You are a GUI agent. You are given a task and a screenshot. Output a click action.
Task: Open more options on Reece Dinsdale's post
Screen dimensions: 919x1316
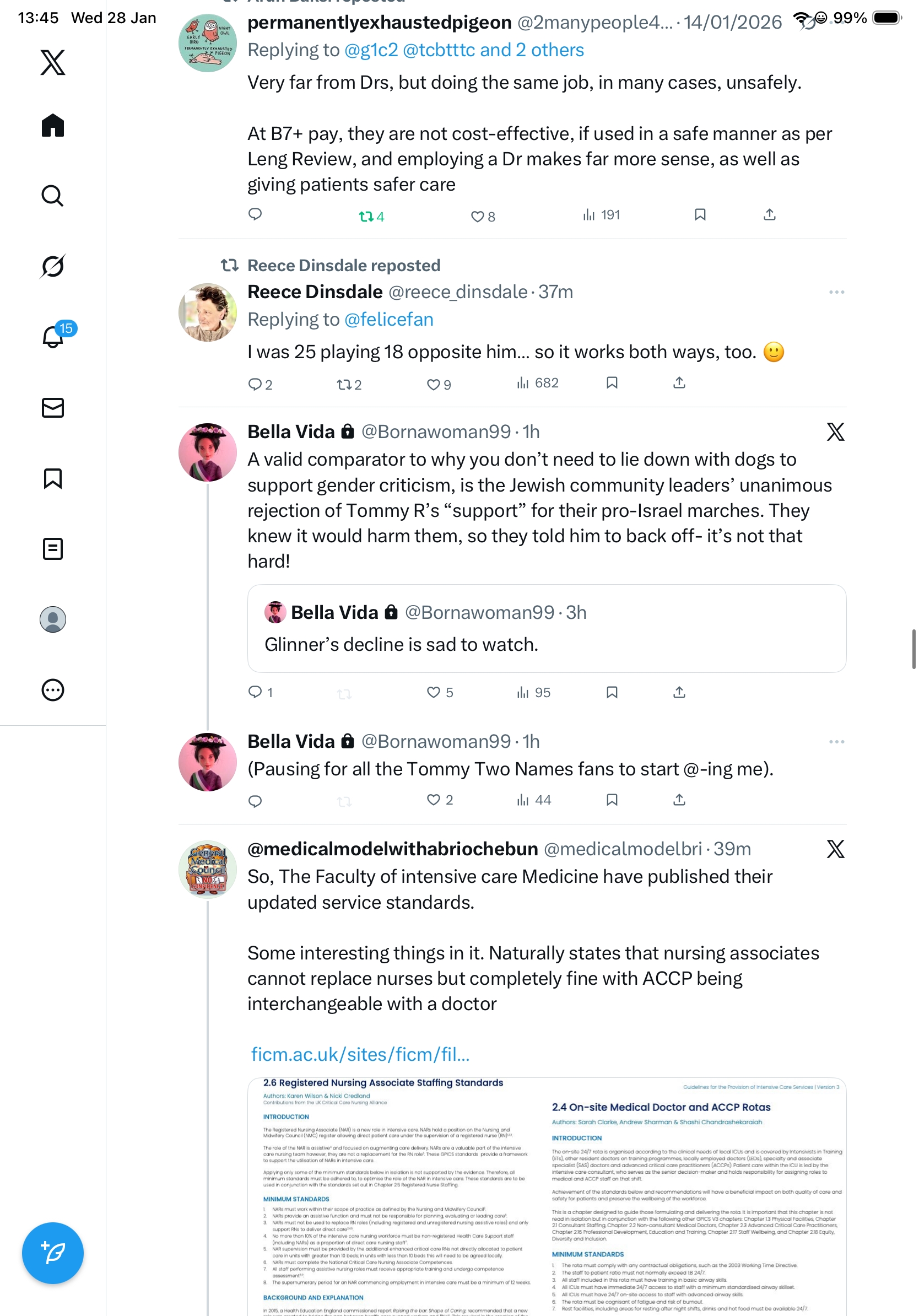(x=836, y=292)
